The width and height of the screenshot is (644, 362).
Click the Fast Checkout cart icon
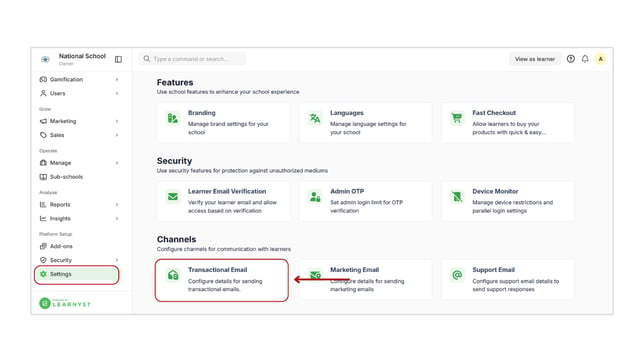coord(457,118)
